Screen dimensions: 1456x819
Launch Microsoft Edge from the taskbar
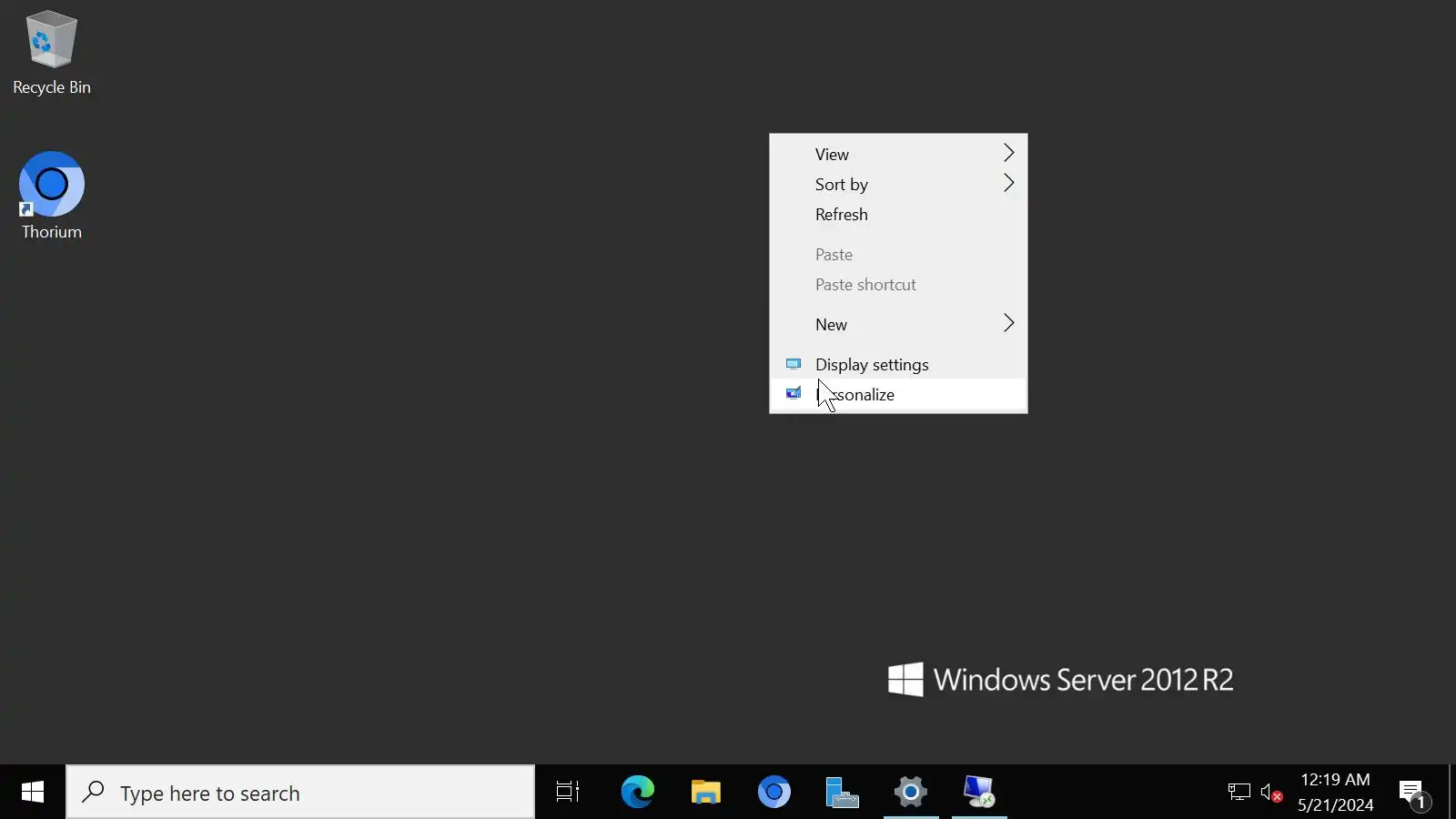(637, 793)
